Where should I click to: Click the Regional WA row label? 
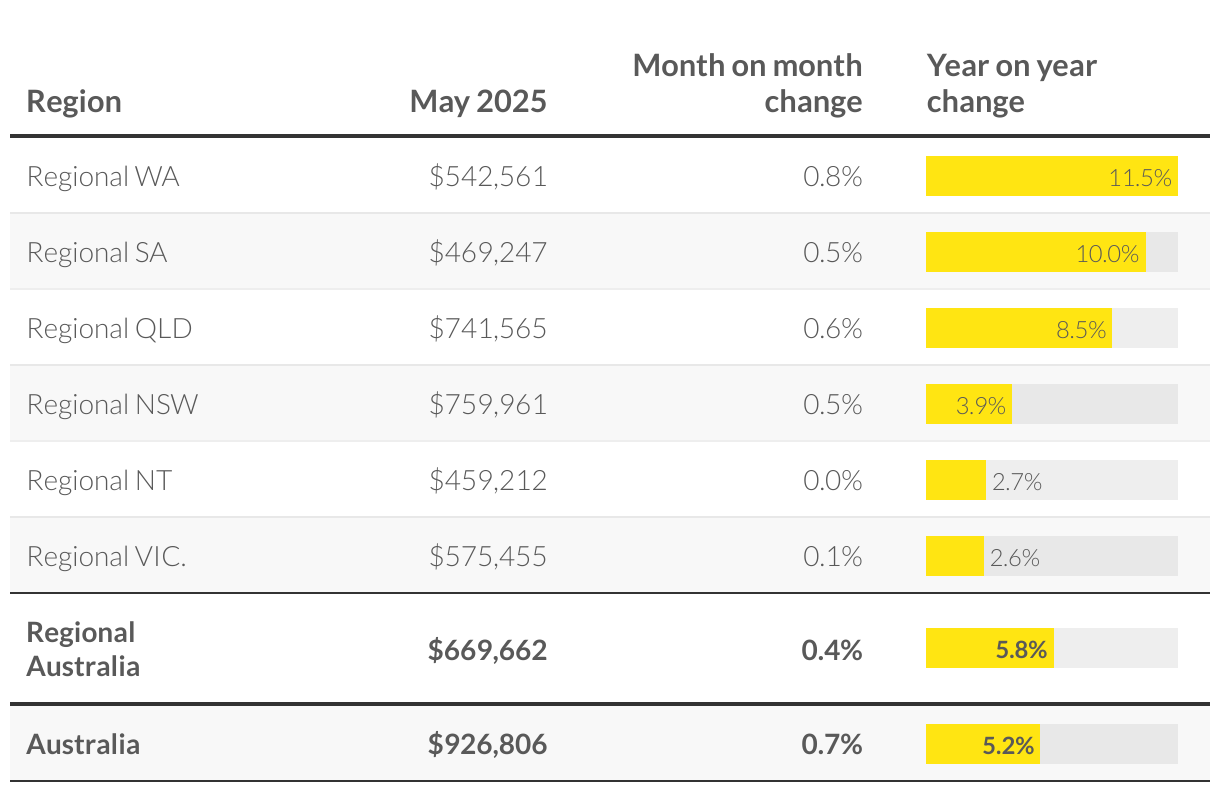click(103, 177)
